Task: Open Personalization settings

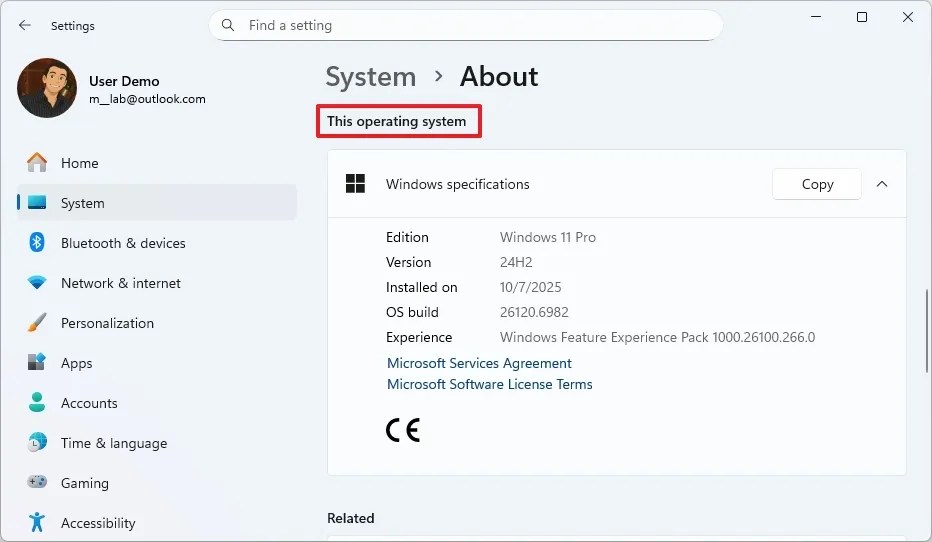Action: click(x=157, y=323)
